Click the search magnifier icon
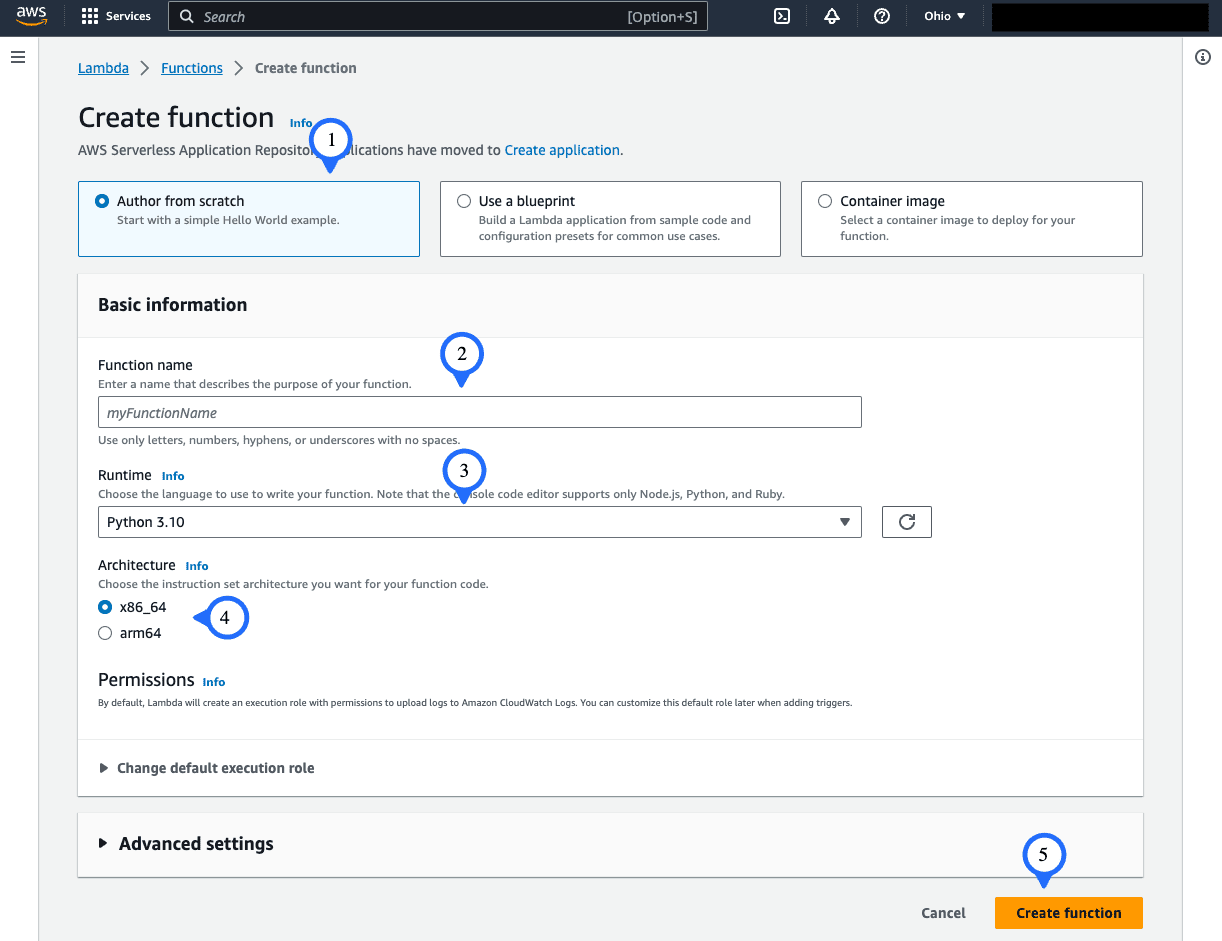The image size is (1222, 941). (x=186, y=17)
